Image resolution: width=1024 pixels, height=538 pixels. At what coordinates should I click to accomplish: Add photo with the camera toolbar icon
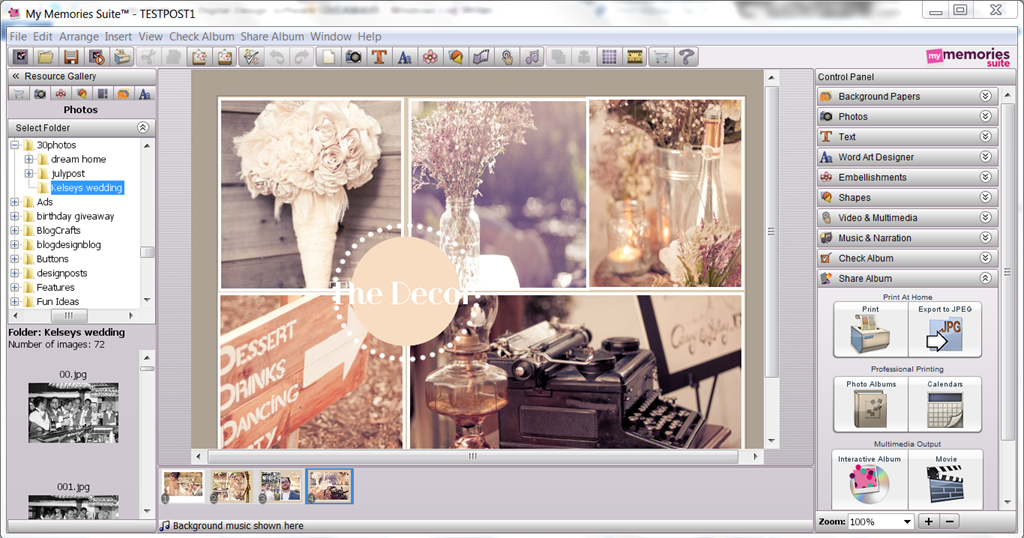tap(353, 57)
